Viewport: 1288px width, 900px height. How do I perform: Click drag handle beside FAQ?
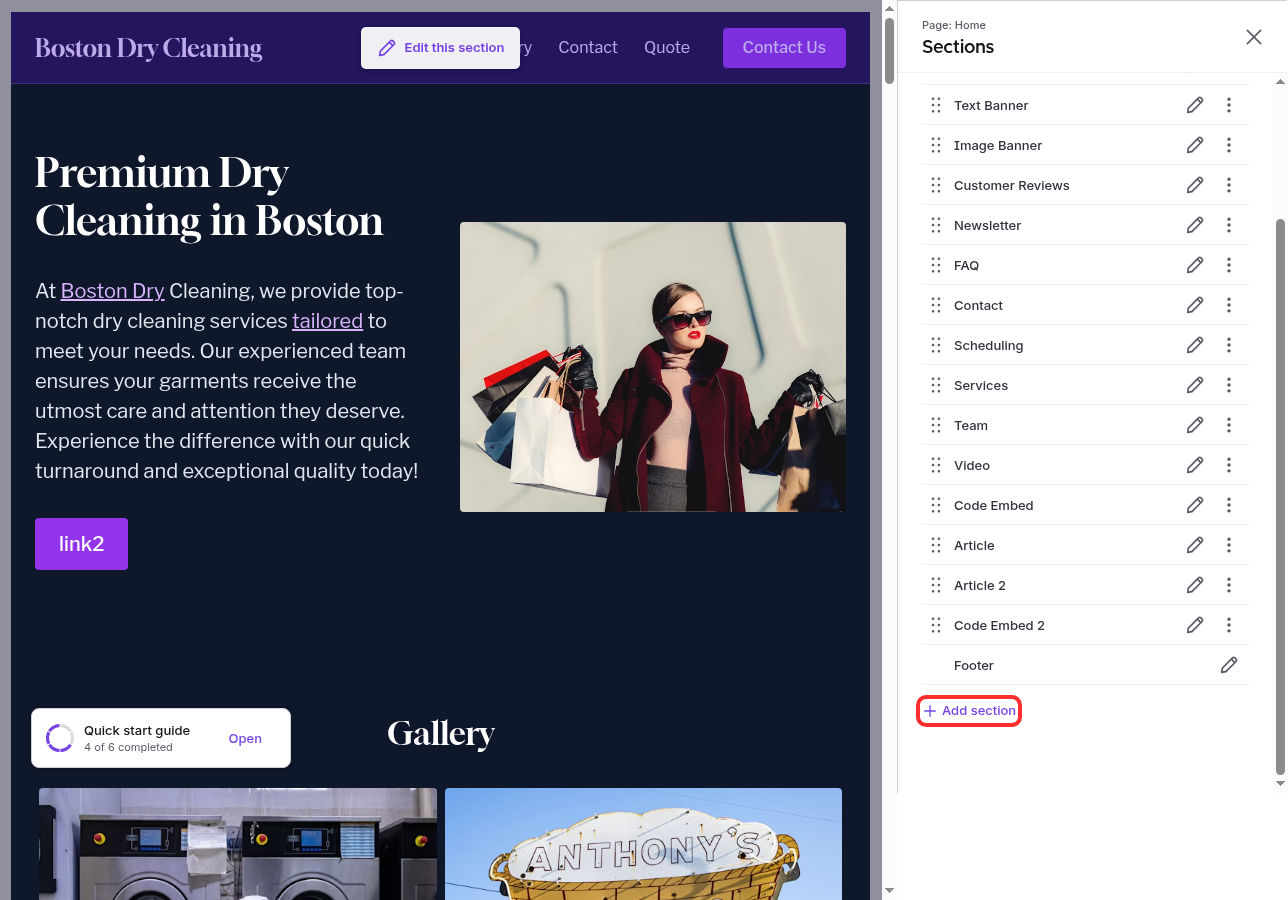936,265
